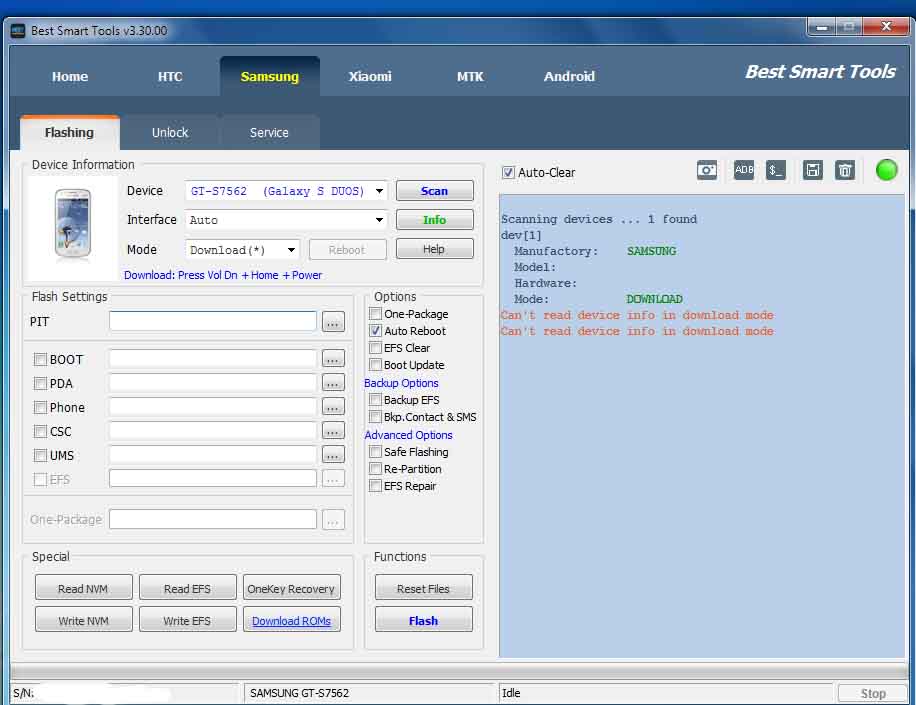
Task: Click the Read NVM button
Action: 84,588
